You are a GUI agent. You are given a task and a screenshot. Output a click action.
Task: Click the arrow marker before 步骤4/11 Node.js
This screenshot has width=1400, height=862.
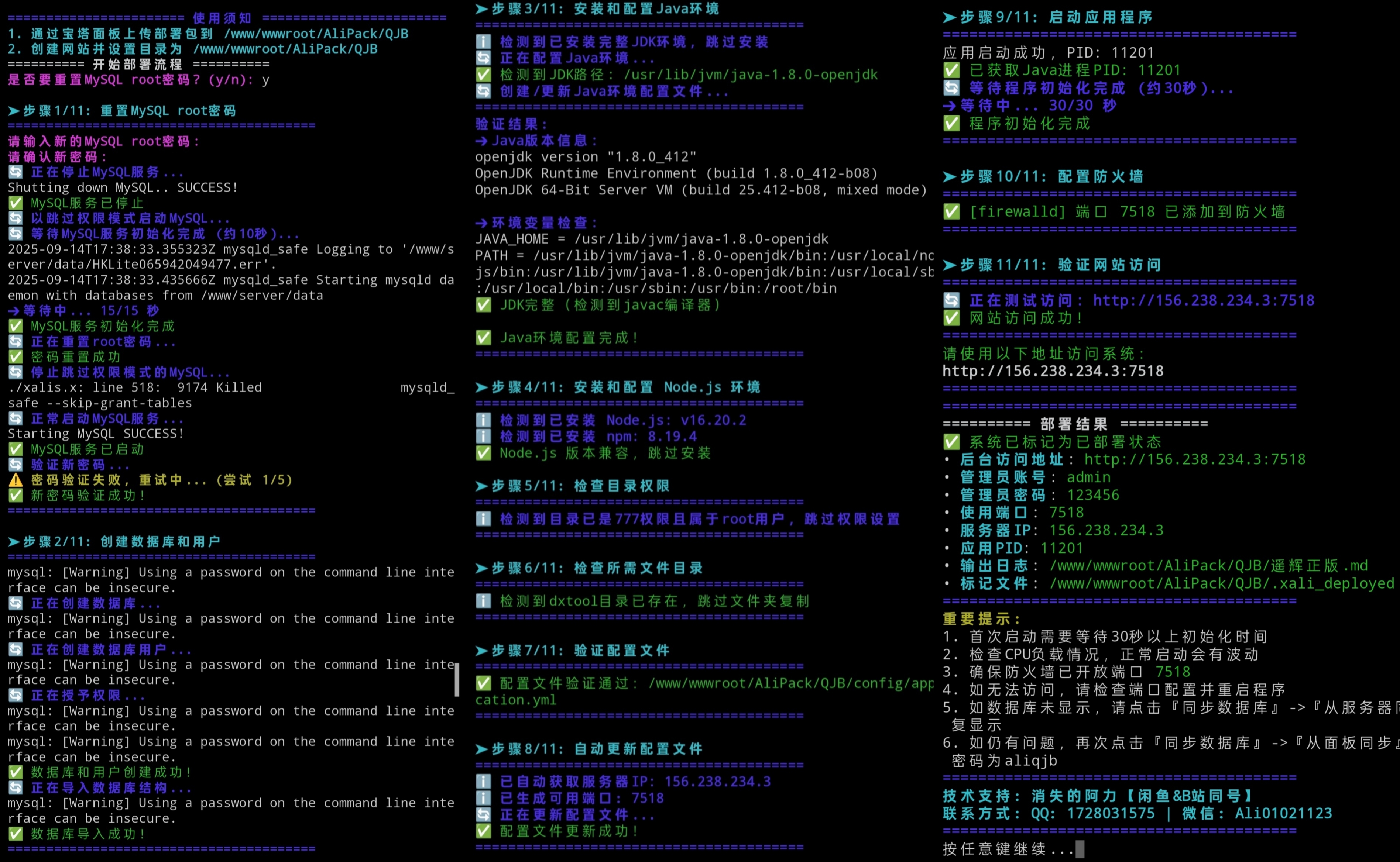pyautogui.click(x=481, y=388)
